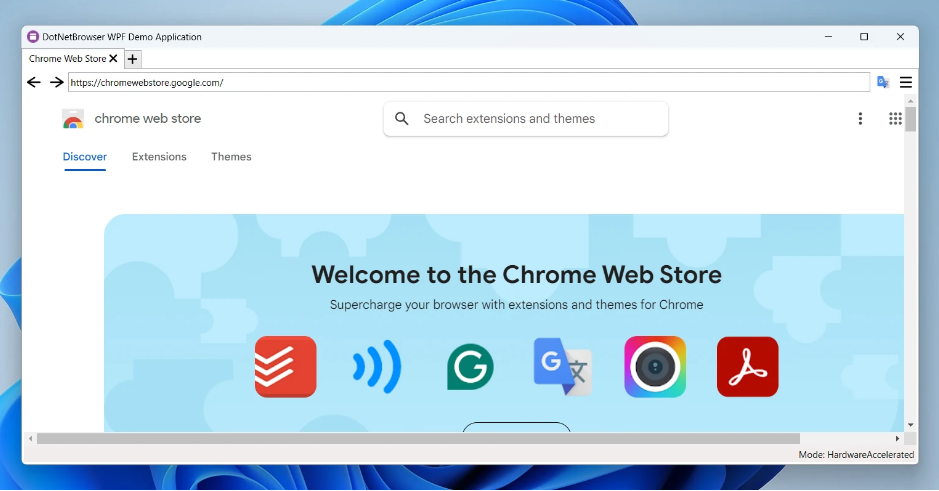This screenshot has width=939, height=491.
Task: Go forward with the right arrow button
Action: click(x=56, y=82)
